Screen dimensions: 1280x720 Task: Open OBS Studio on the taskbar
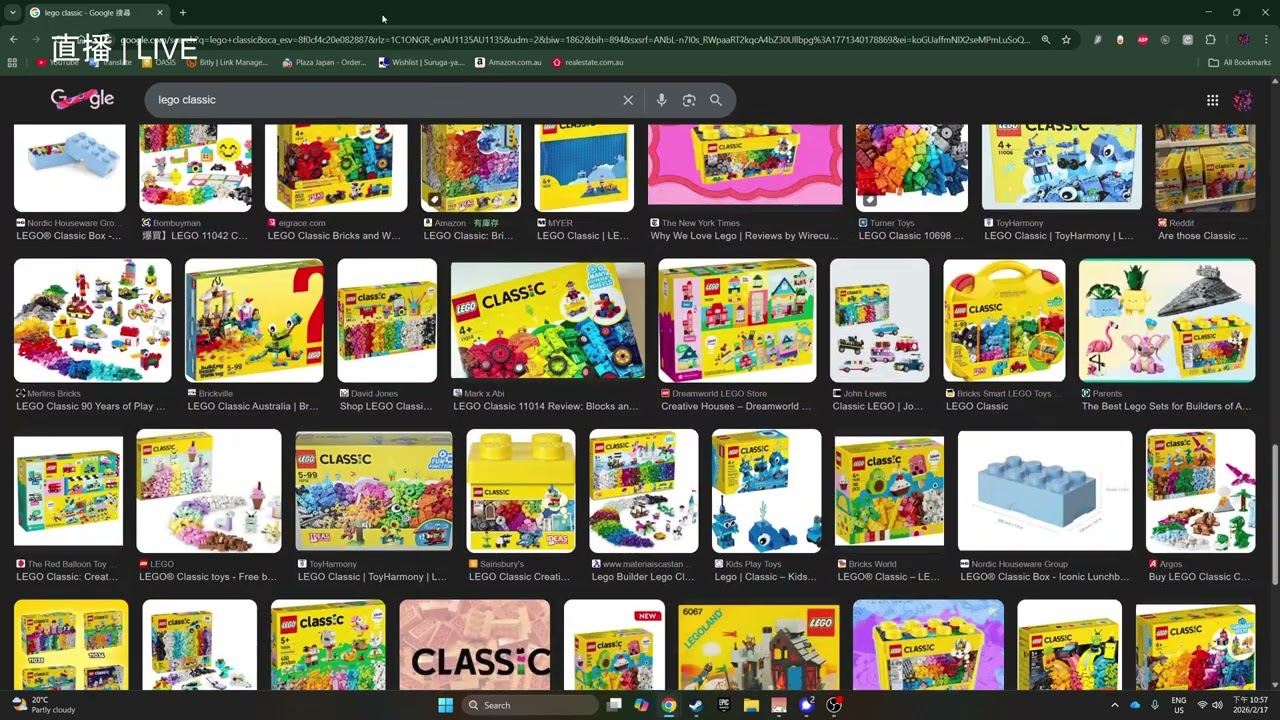click(x=834, y=705)
